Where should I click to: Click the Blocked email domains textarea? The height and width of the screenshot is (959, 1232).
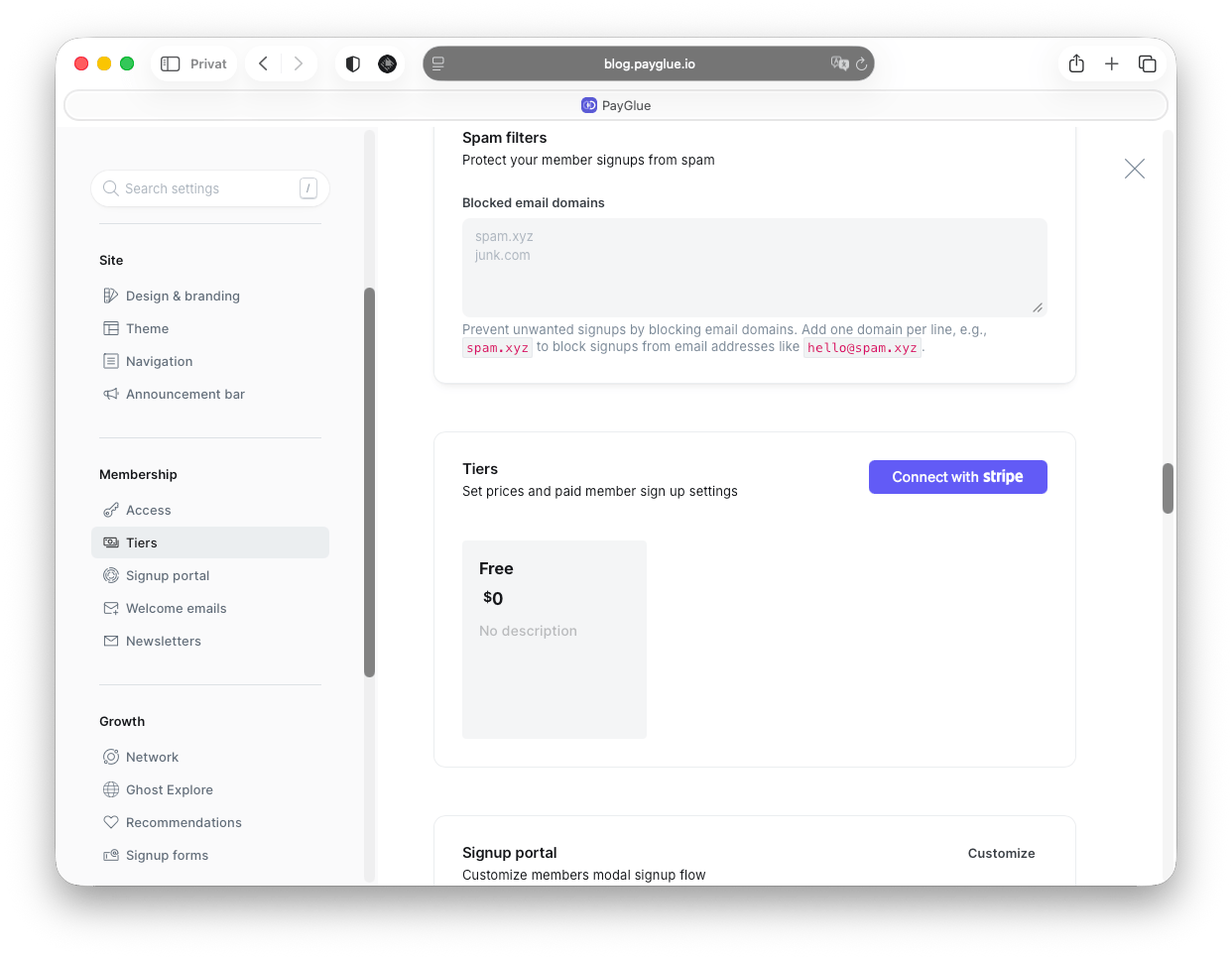(x=755, y=268)
